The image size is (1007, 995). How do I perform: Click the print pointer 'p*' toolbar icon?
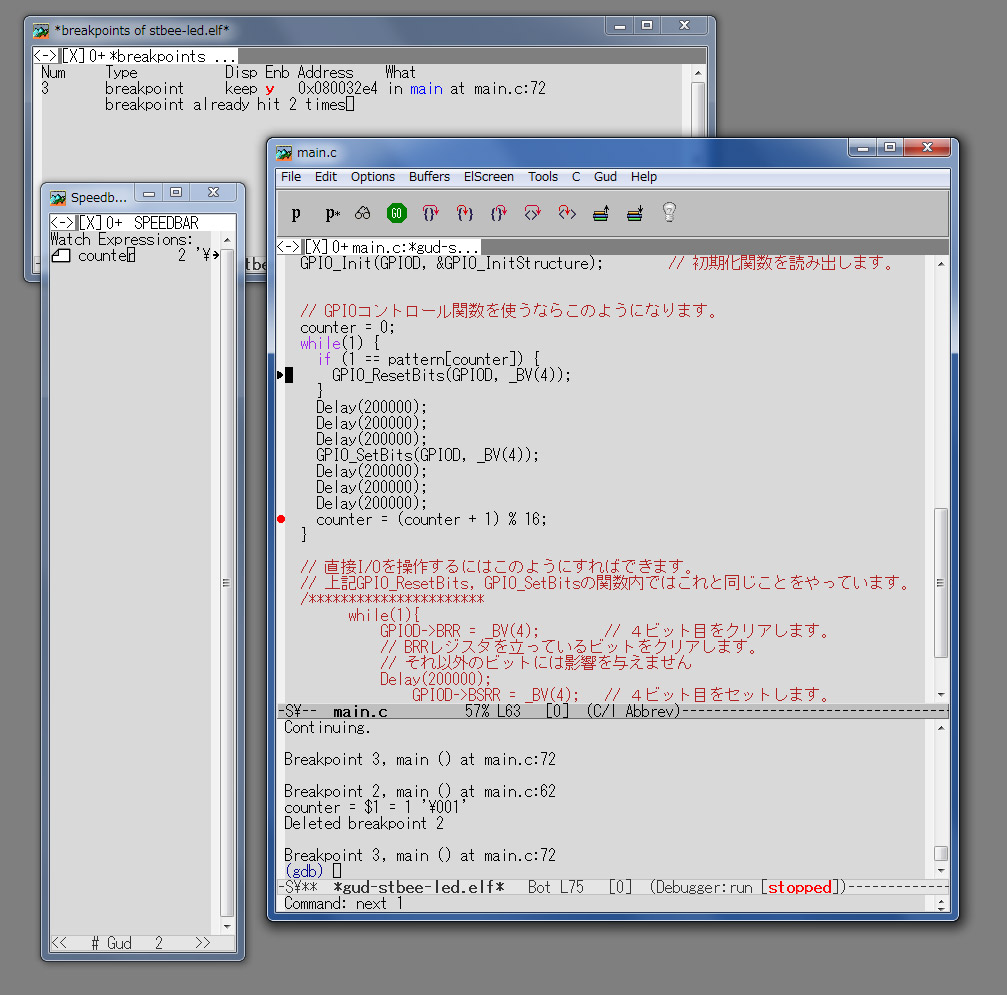tap(332, 213)
